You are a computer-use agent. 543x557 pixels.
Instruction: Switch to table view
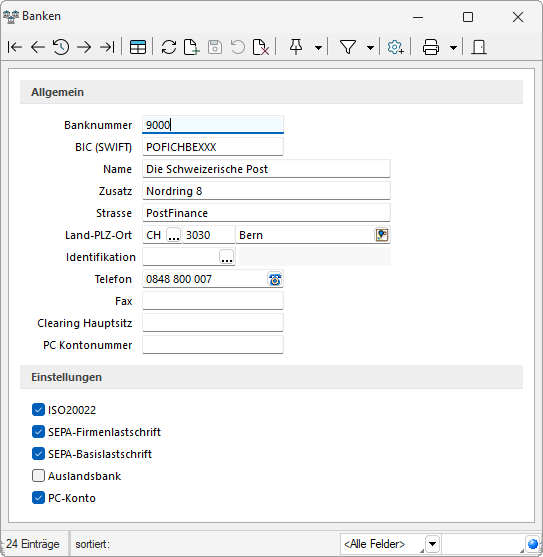click(x=138, y=47)
